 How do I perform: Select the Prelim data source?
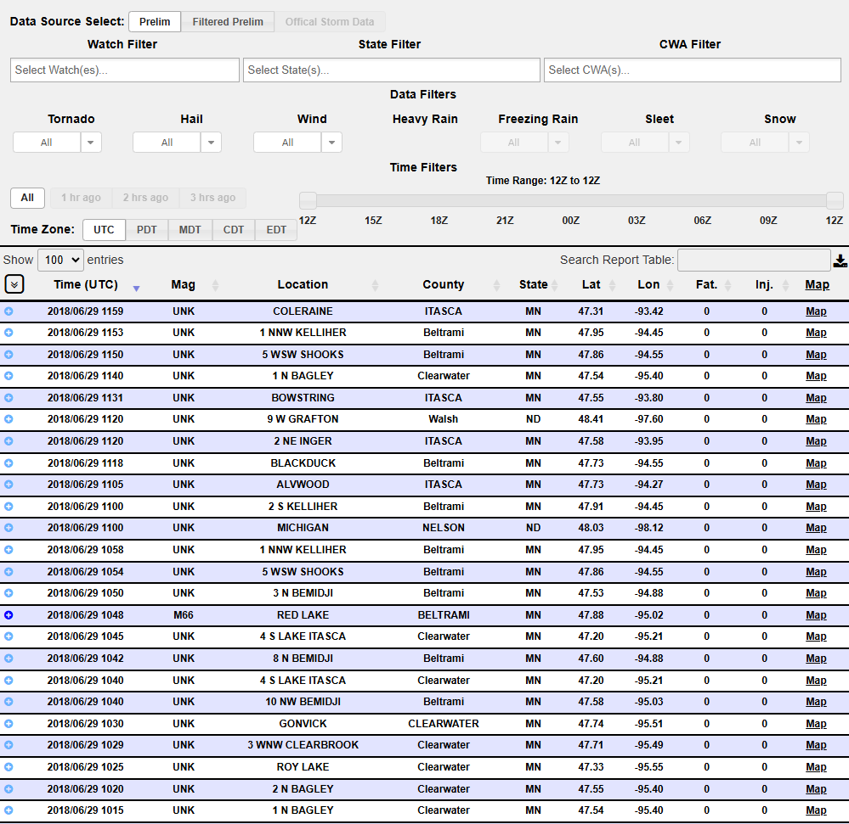point(154,22)
